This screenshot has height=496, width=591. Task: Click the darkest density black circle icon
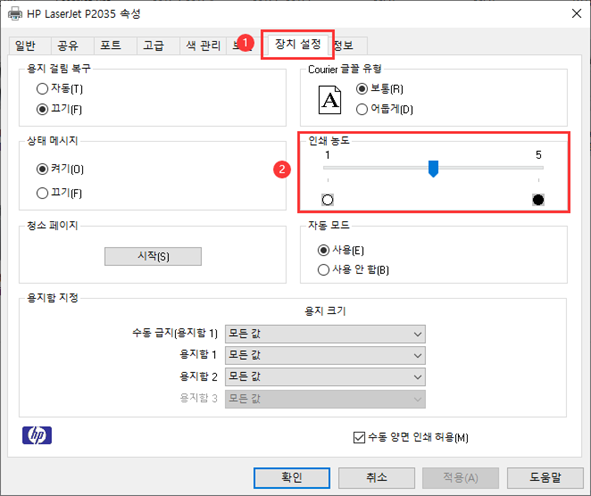tap(538, 200)
